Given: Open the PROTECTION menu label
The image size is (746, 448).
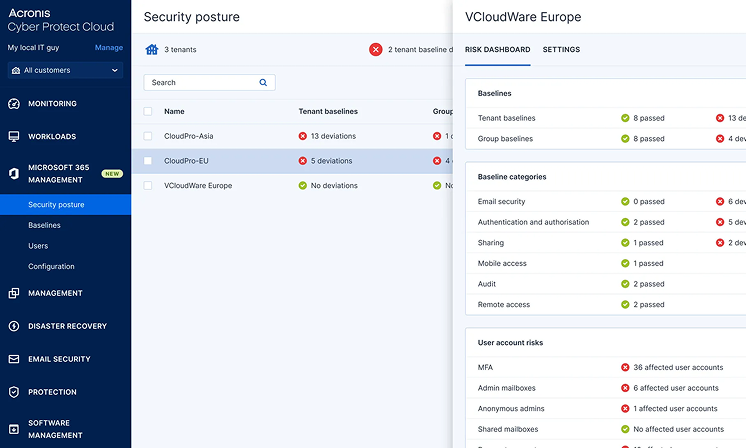Looking at the screenshot, I should point(52,392).
